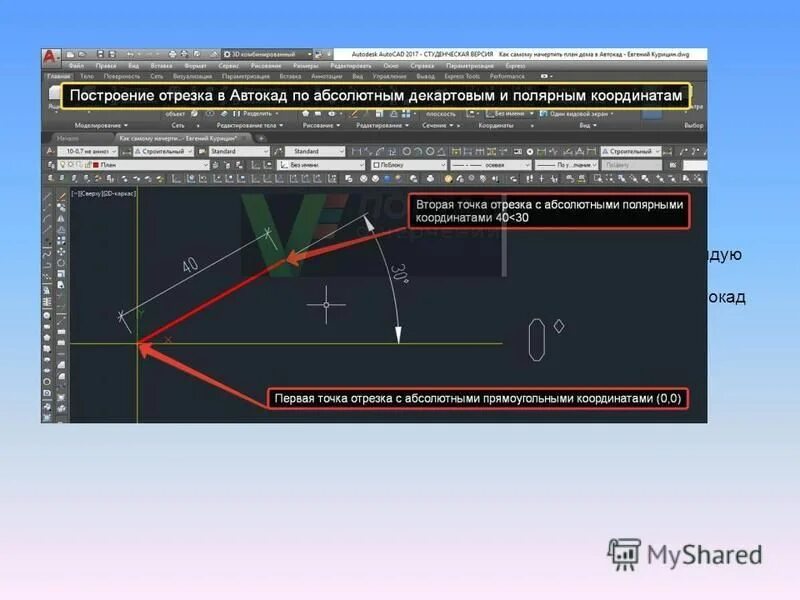Expand the Моделирование ribbon panel
The width and height of the screenshot is (800, 600).
point(101,126)
